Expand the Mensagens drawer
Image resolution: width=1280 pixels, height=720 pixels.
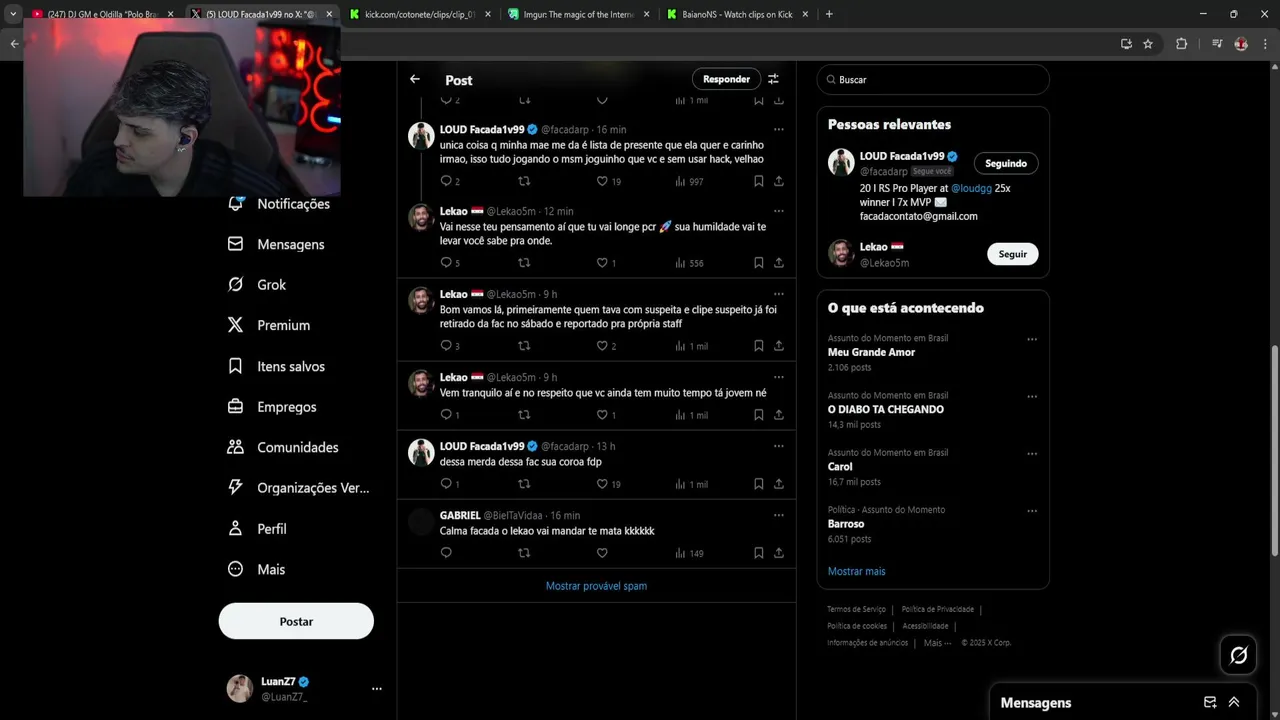(1234, 702)
